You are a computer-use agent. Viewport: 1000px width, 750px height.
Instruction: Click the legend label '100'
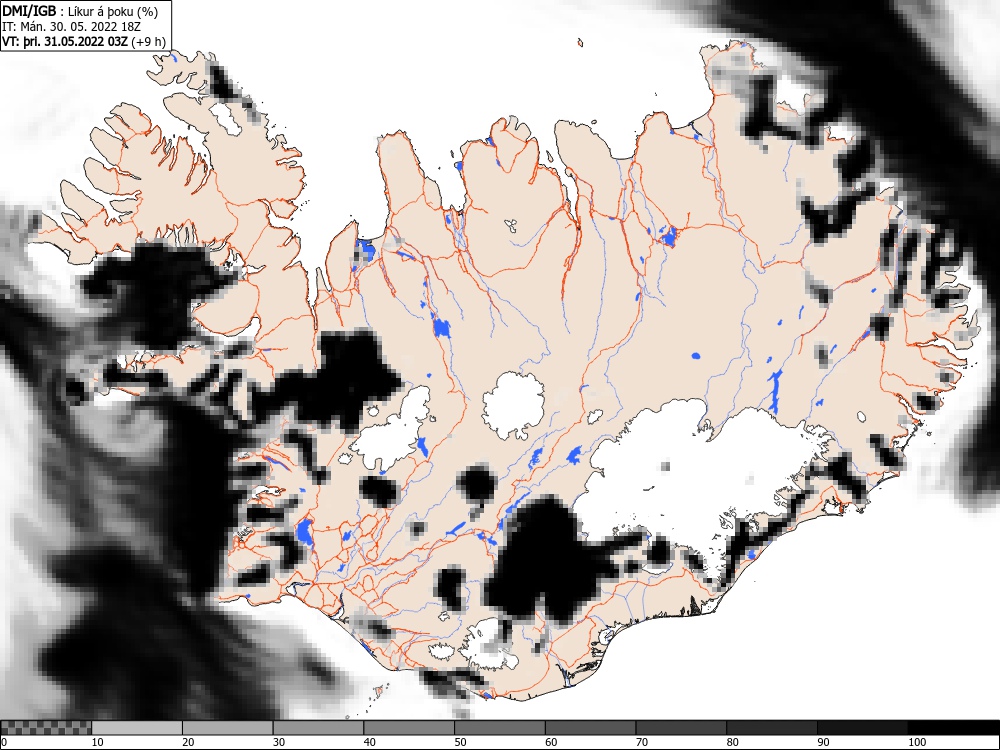pyautogui.click(x=917, y=742)
